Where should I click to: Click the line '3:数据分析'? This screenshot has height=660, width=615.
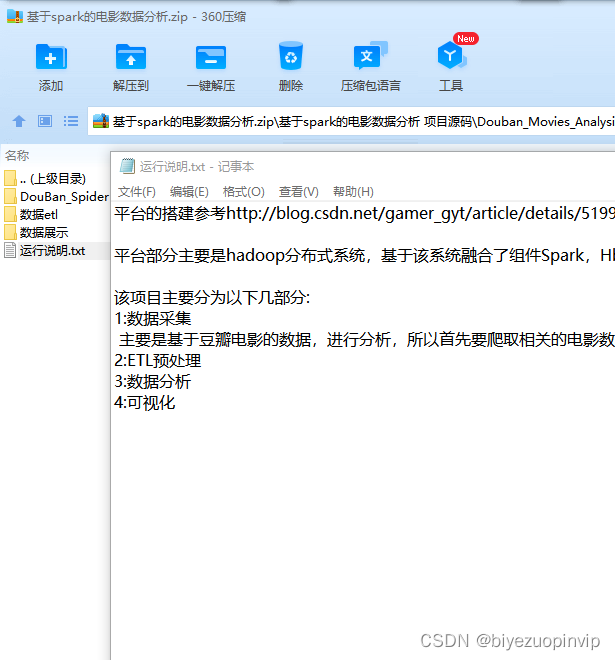point(153,382)
